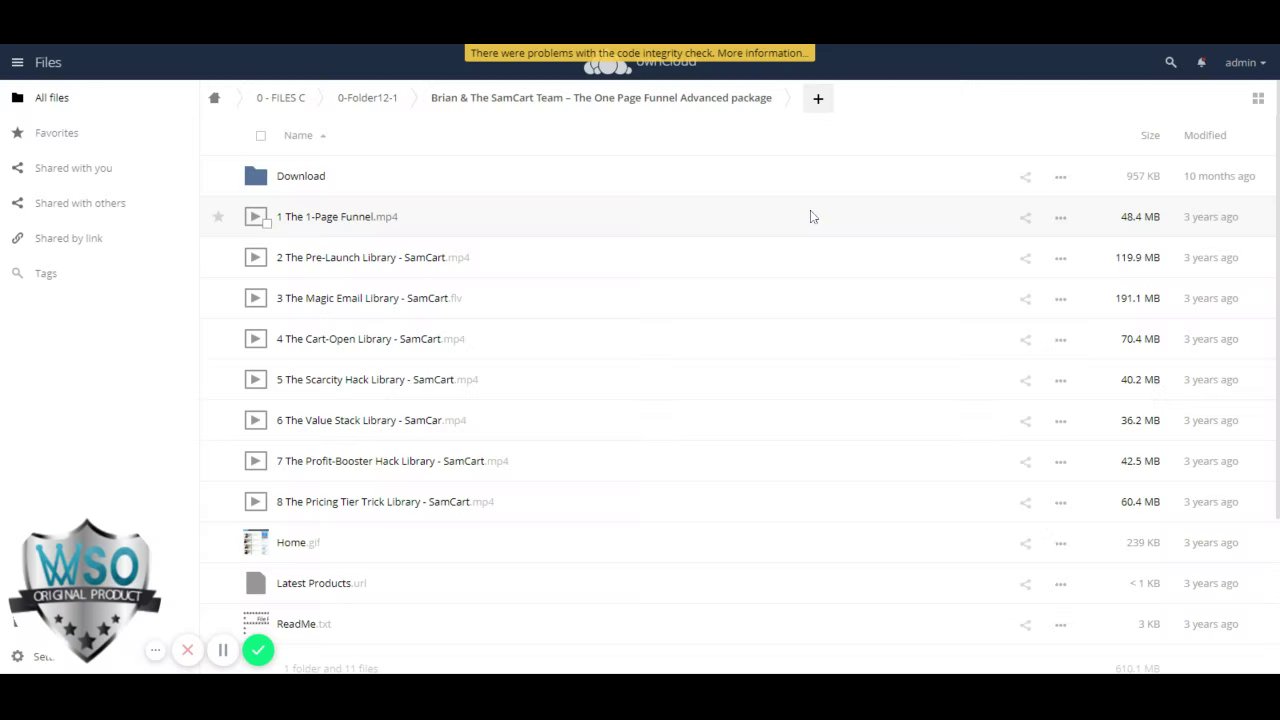Favorite the 1 The 1-Page Funnel file
This screenshot has height=720, width=1280.
[218, 217]
